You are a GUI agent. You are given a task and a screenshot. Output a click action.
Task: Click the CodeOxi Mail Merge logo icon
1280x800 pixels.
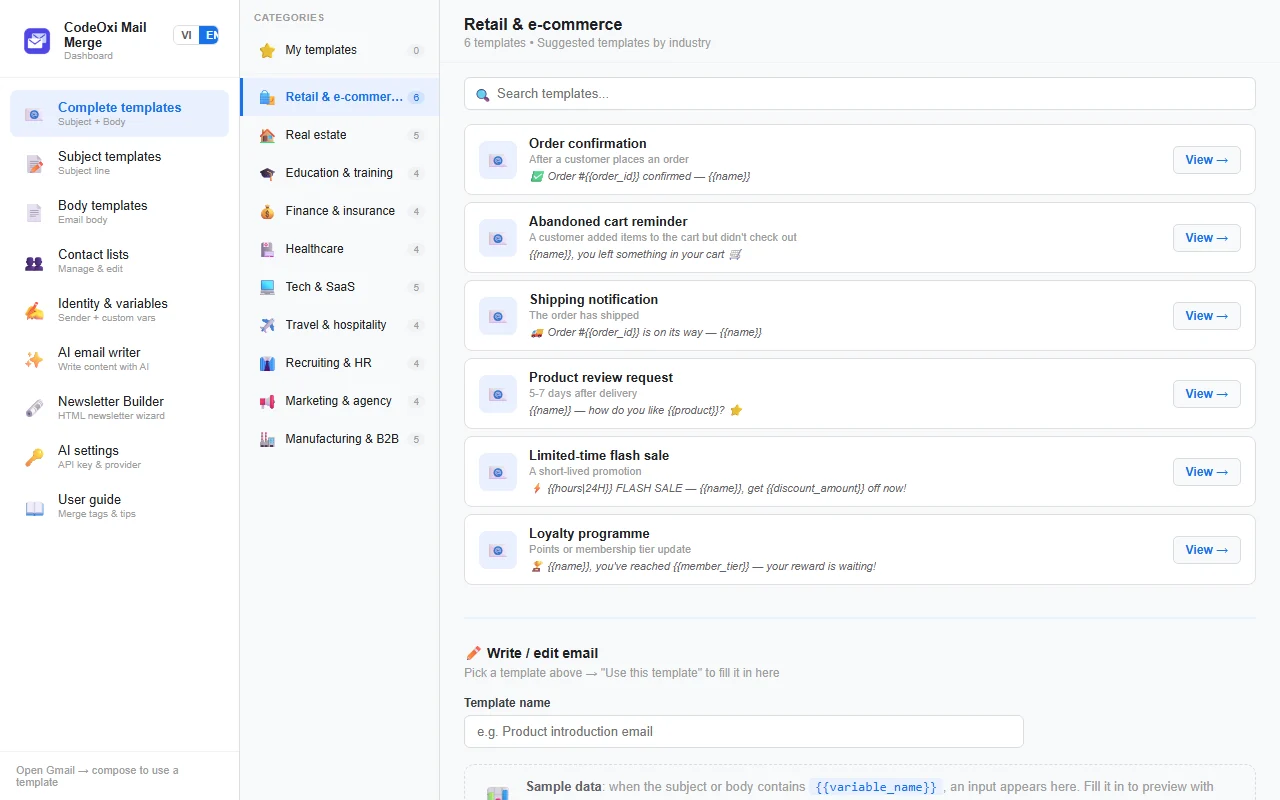37,41
